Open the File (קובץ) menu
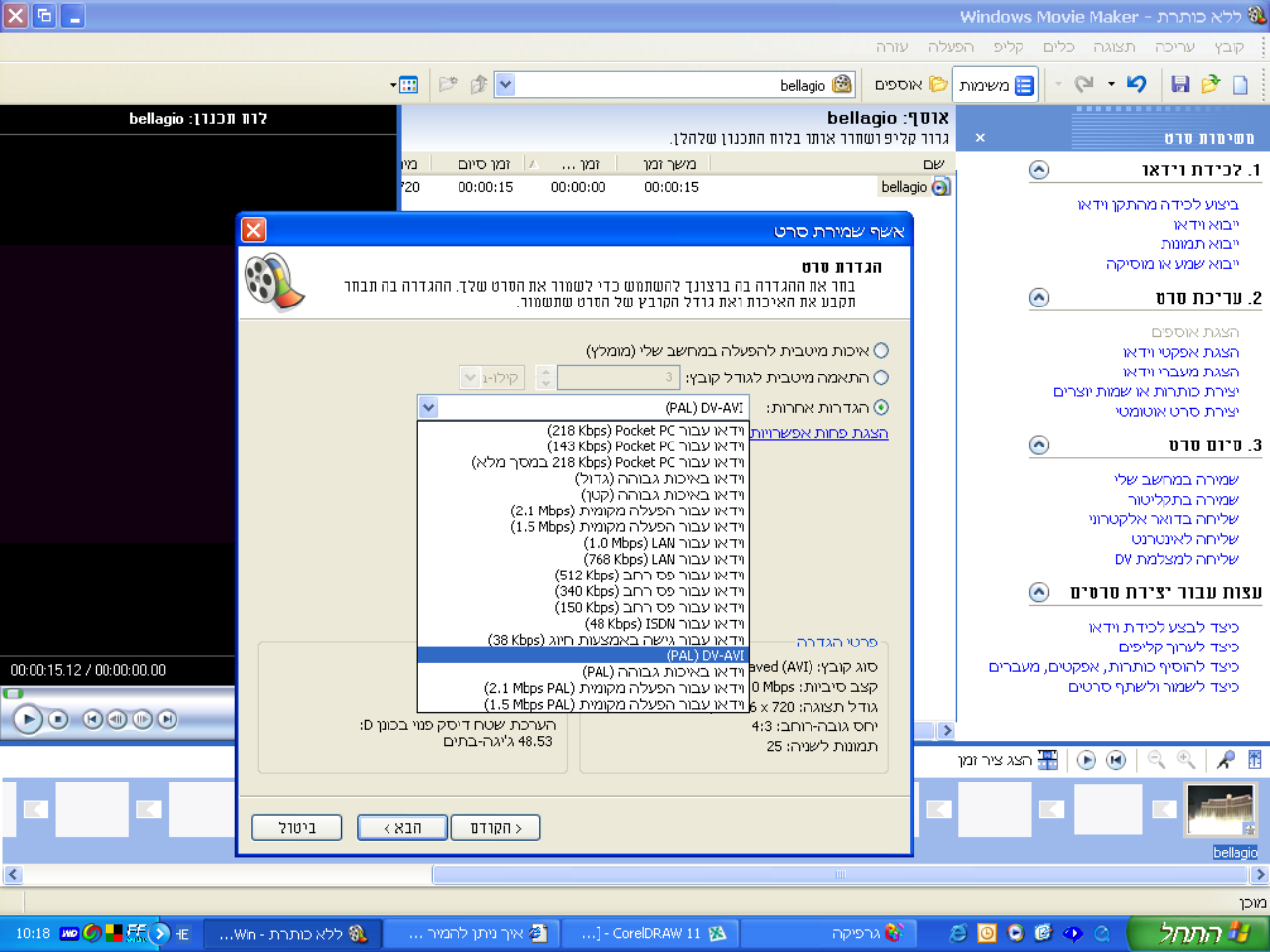Viewport: 1270px width, 952px height. [1229, 47]
